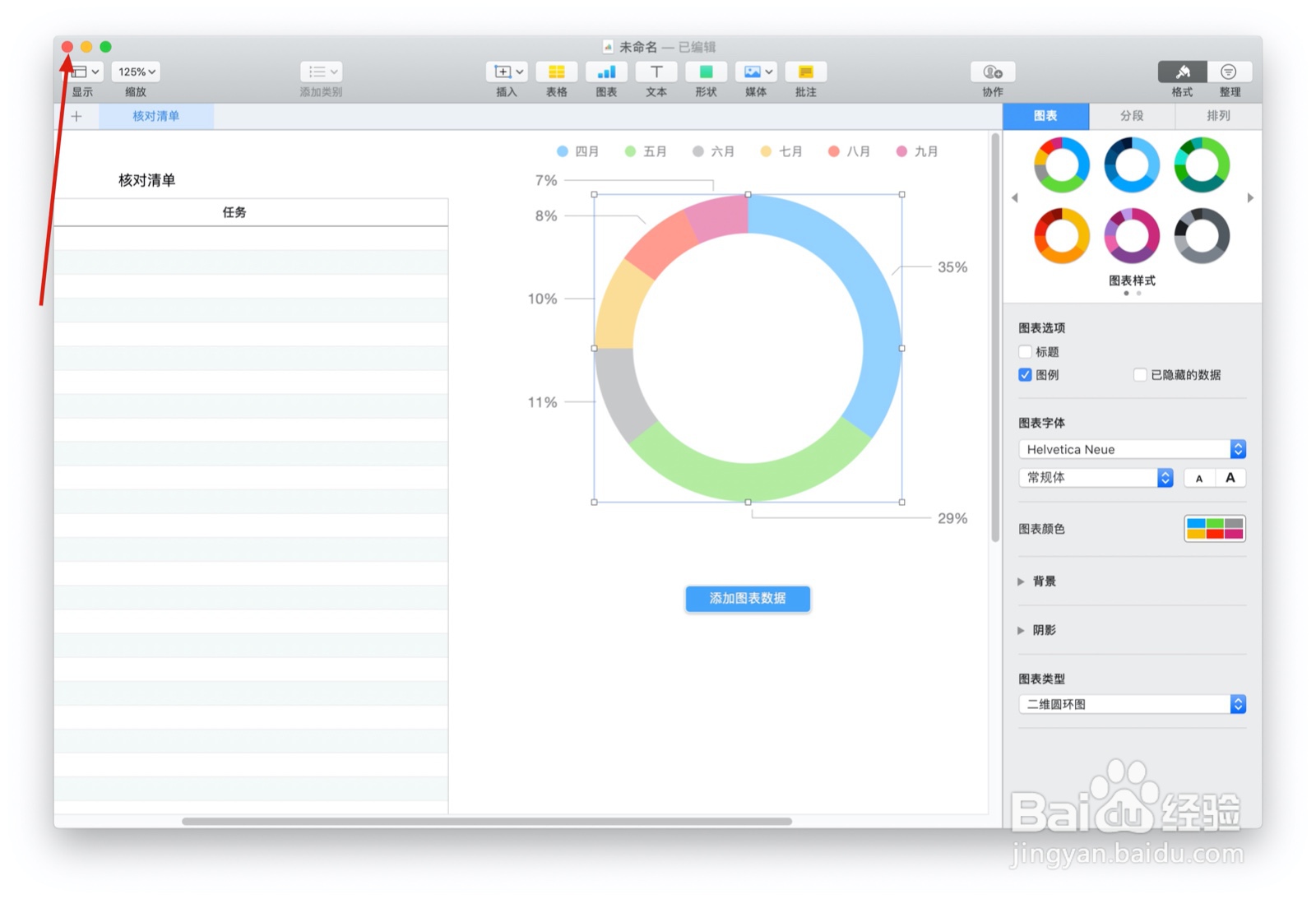Open the 媒体 media browser icon

coord(750,72)
